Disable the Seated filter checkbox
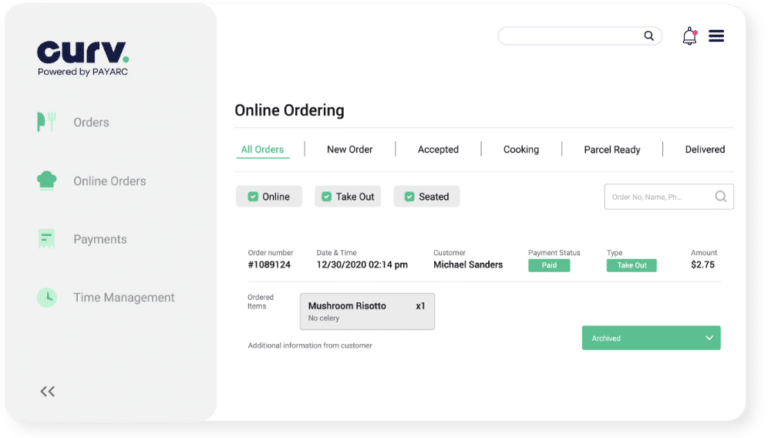768x438 pixels. pos(408,197)
